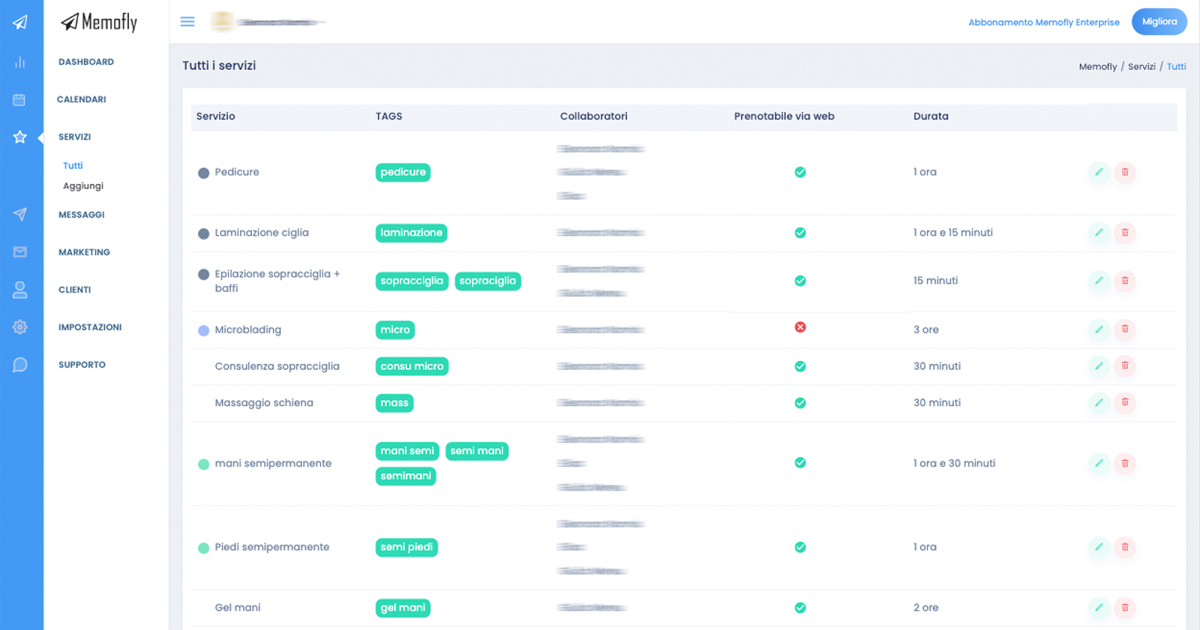Click the 'consu micro' tag badge

tap(412, 367)
